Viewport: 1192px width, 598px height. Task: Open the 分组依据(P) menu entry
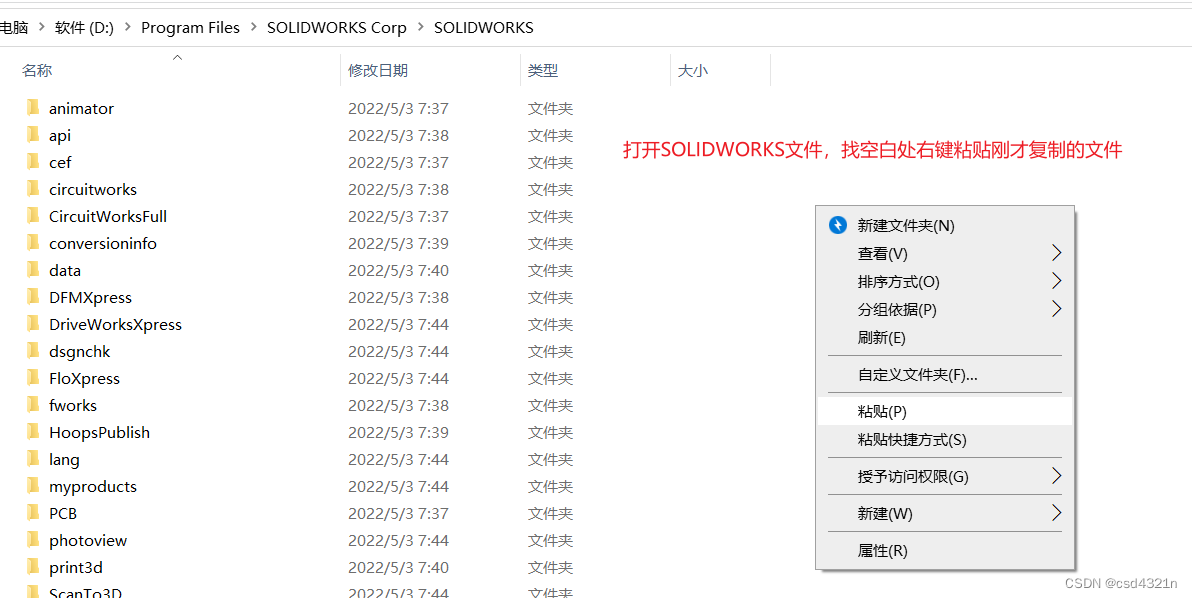click(x=944, y=309)
